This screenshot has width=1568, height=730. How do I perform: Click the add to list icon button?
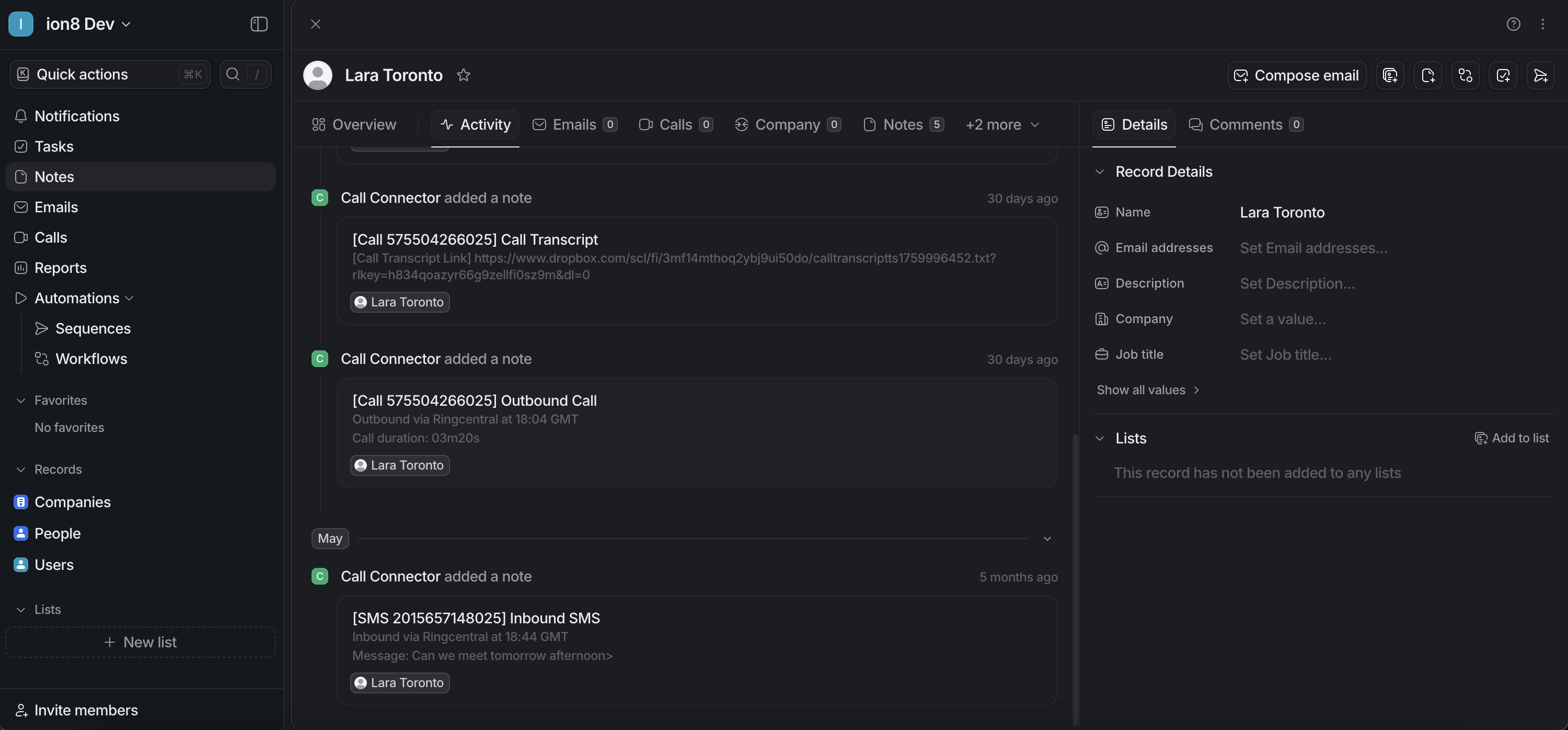coord(1390,75)
